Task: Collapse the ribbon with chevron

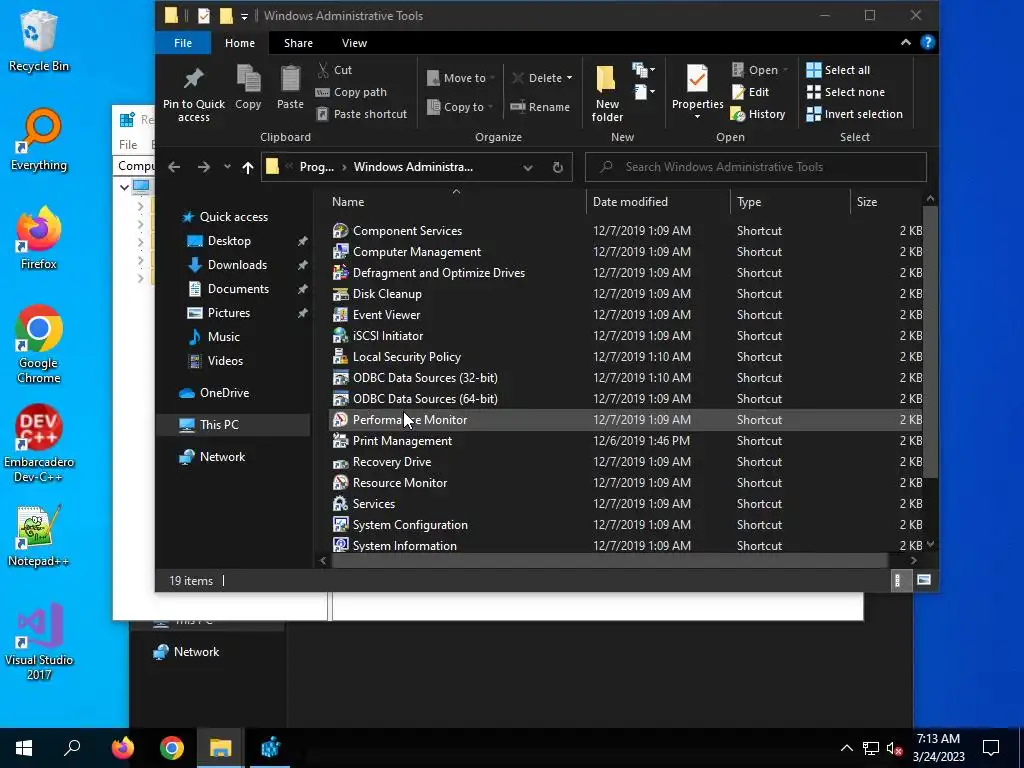Action: tap(906, 42)
